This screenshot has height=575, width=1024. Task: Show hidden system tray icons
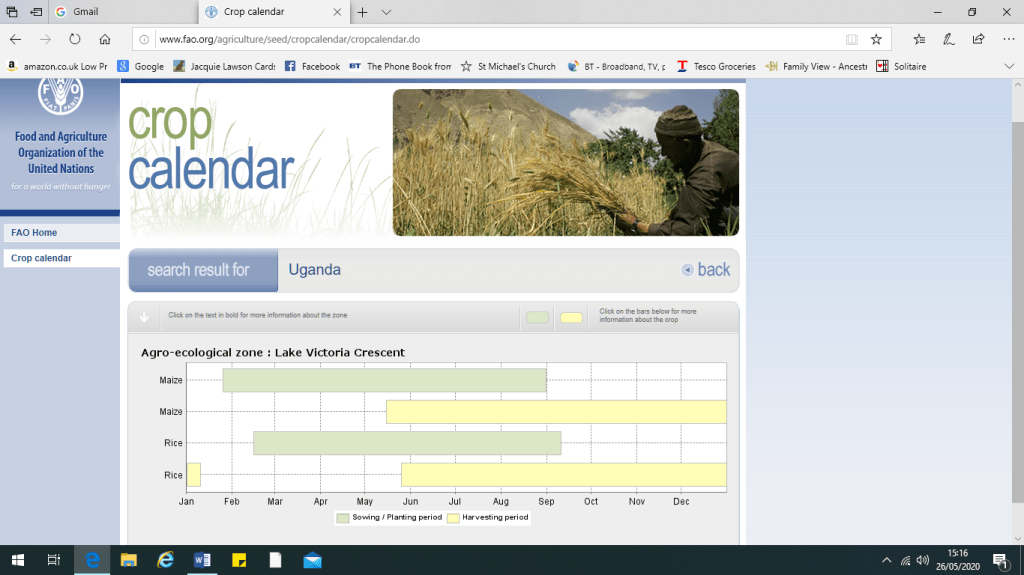pyautogui.click(x=886, y=560)
